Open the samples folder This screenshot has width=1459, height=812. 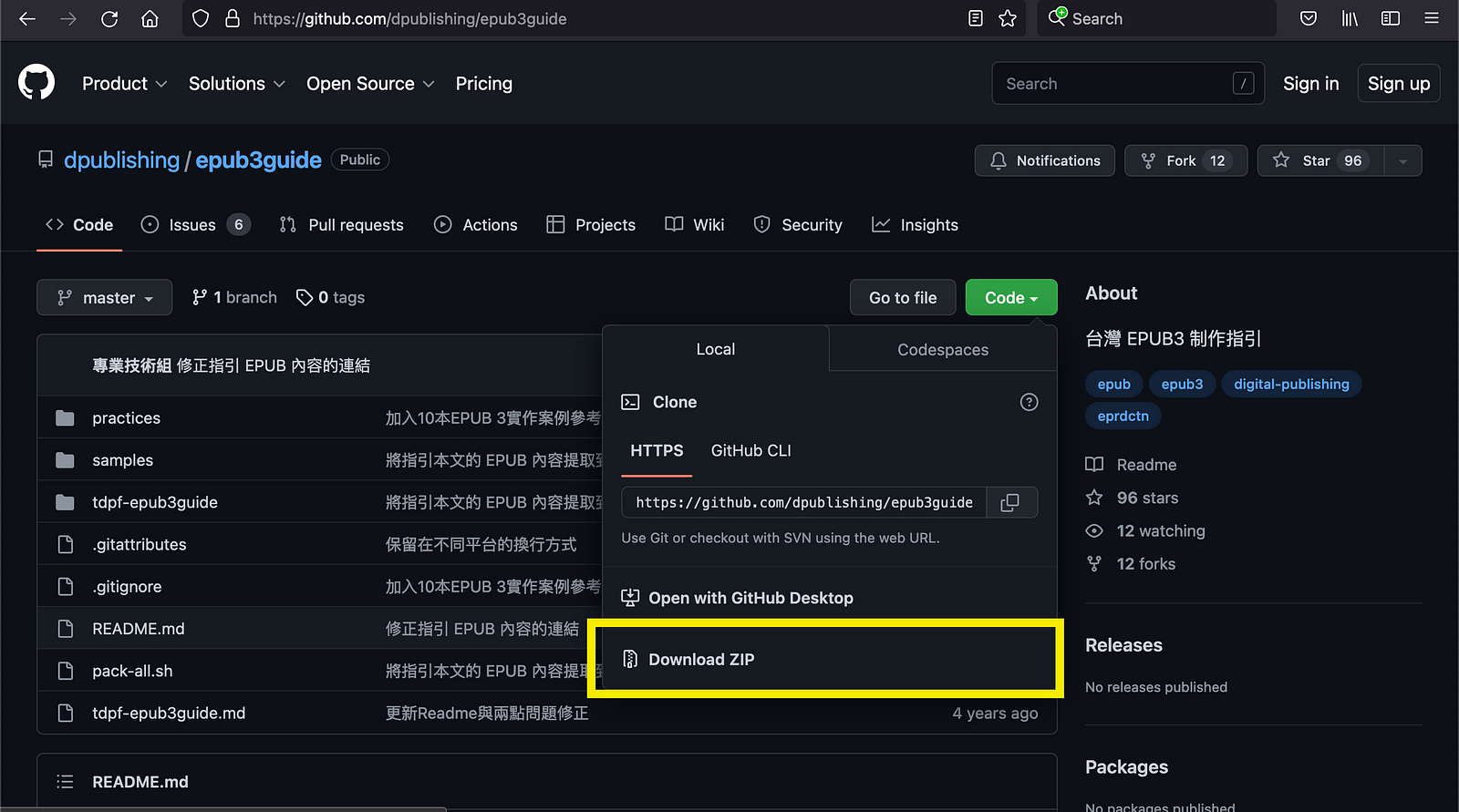[x=122, y=460]
